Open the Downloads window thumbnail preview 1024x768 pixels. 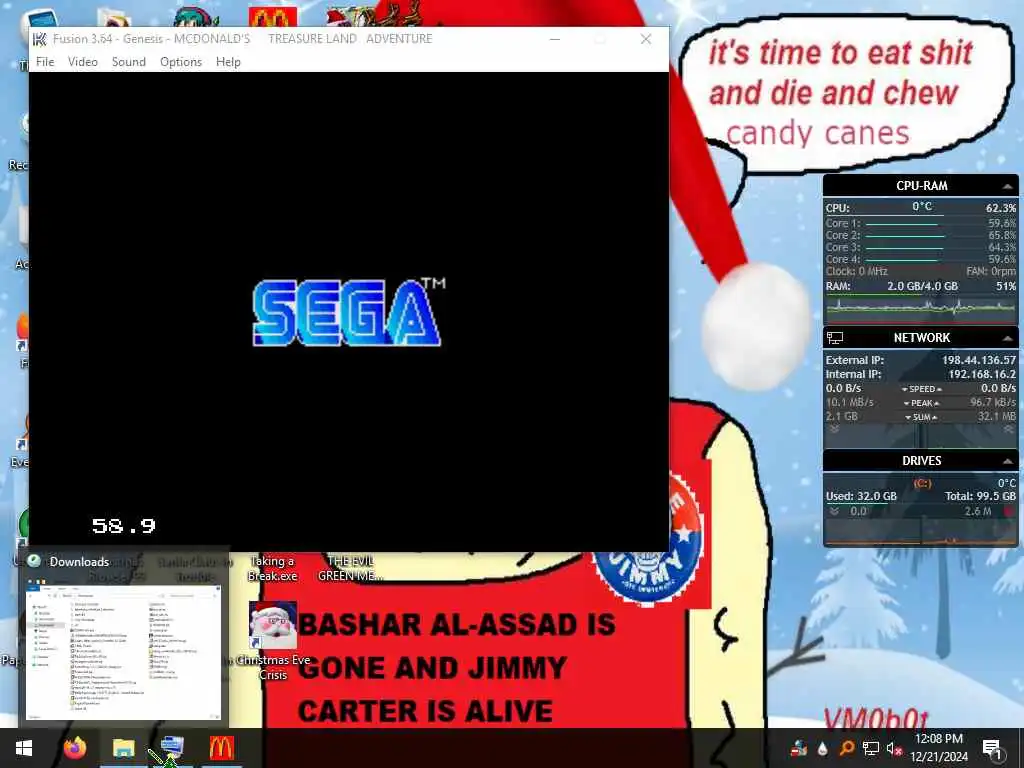click(123, 652)
